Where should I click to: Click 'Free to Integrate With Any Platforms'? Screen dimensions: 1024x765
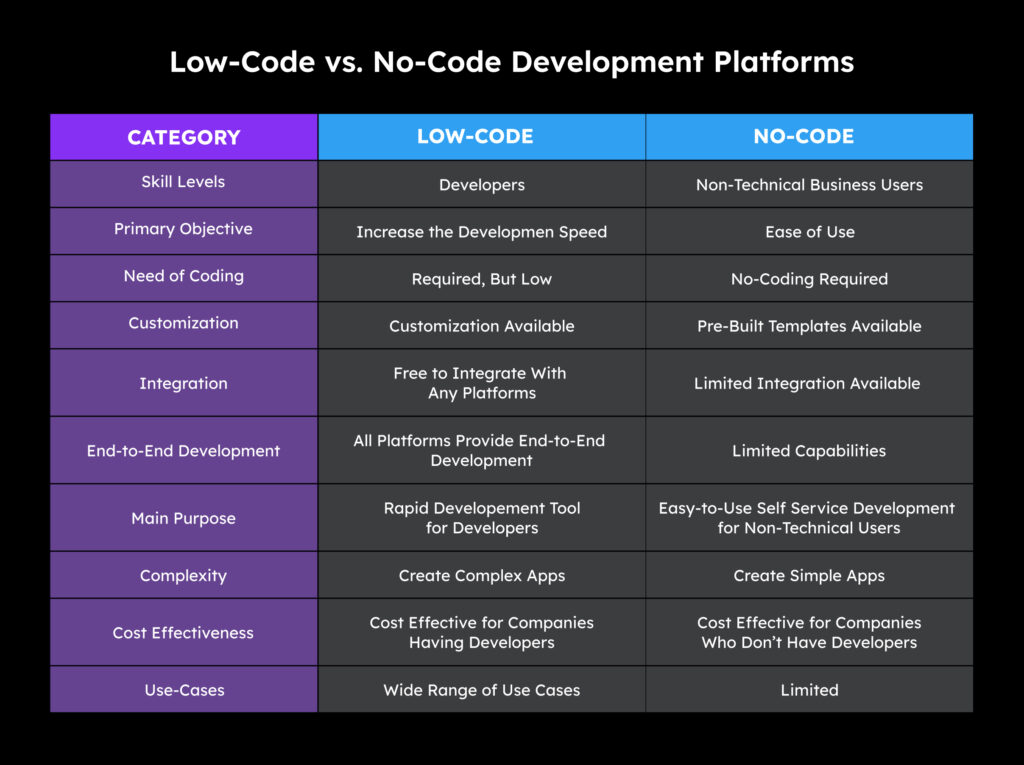(x=481, y=383)
